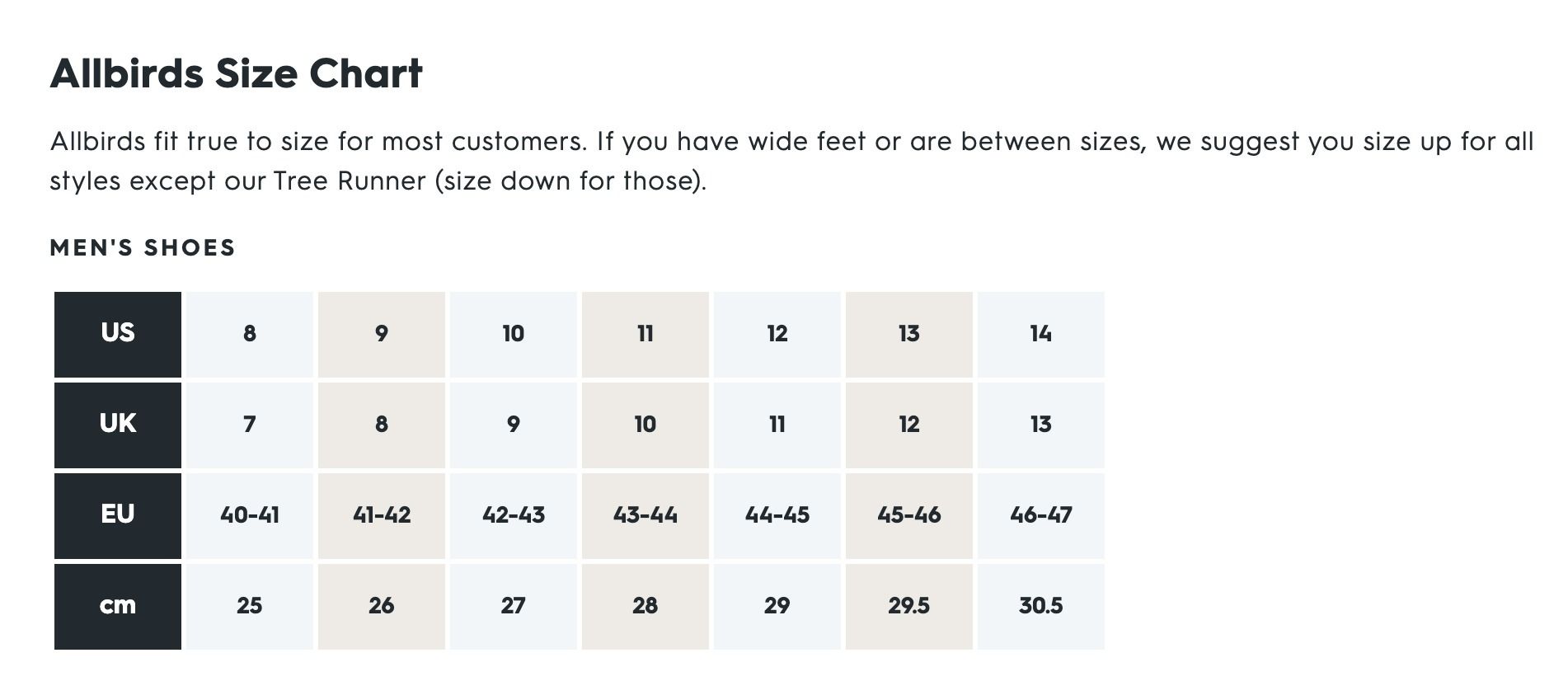Select EU size 45-46 cell
Viewport: 1568px width, 681px height.
[909, 516]
